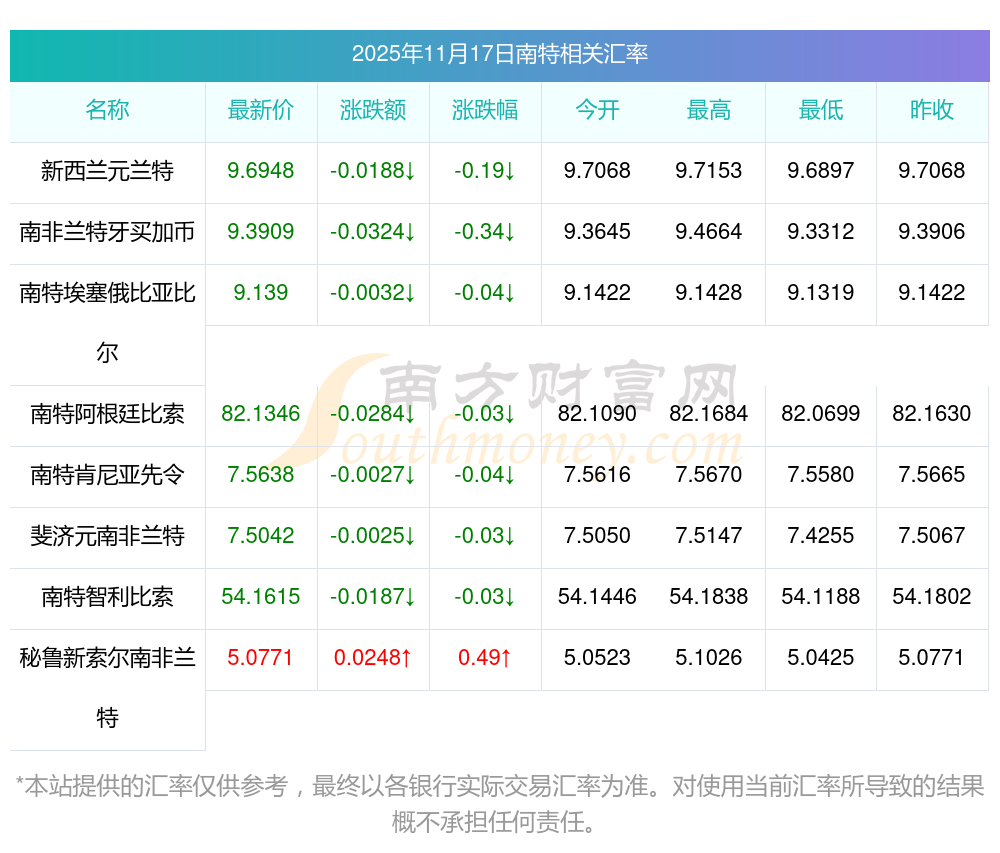Click change amount 0.0248↑
Screen dimensions: 1000x853
(x=373, y=658)
